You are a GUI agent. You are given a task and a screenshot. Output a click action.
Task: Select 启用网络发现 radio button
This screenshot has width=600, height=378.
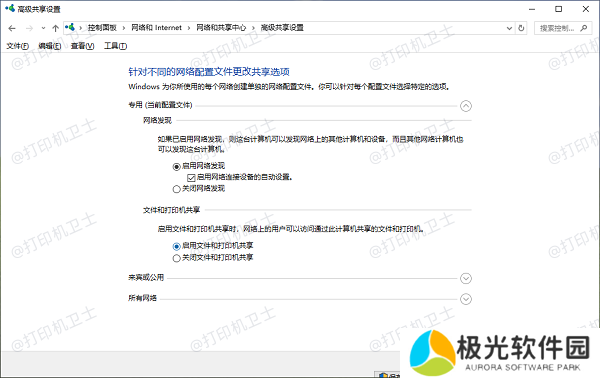[x=176, y=166]
